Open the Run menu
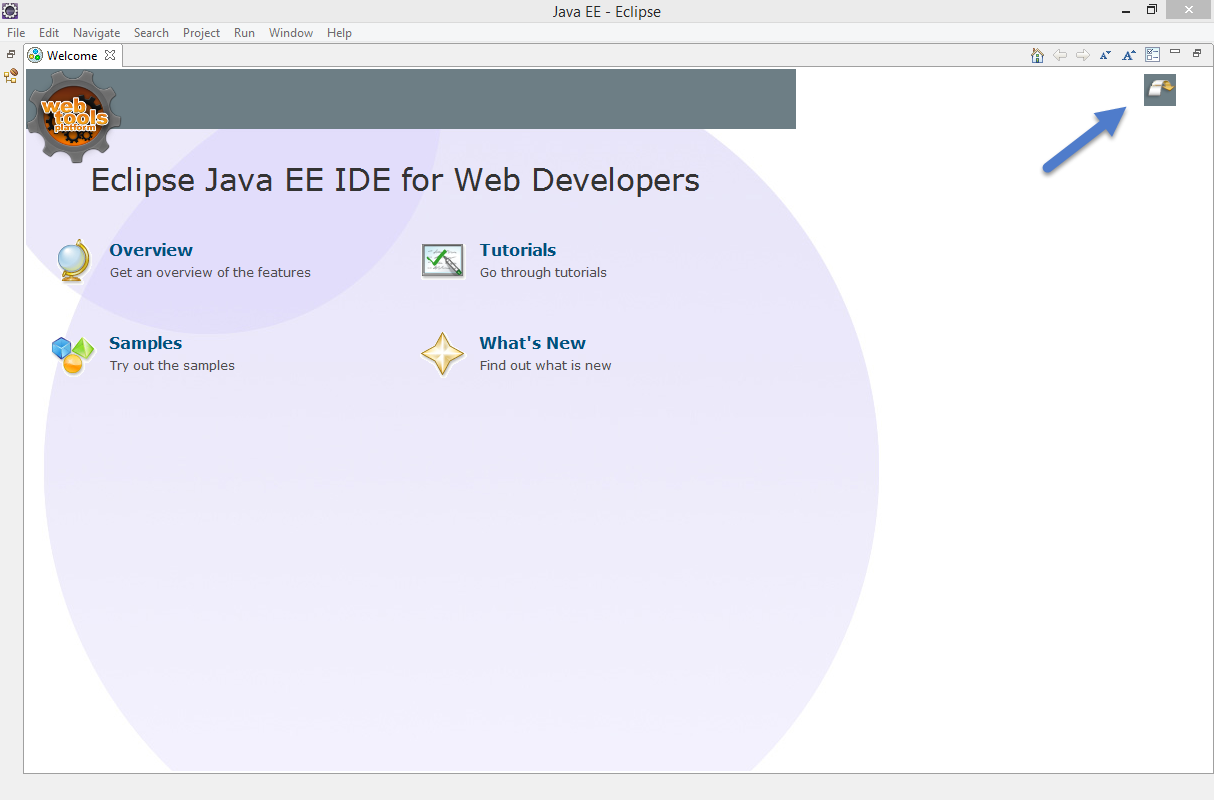1214x800 pixels. [244, 33]
